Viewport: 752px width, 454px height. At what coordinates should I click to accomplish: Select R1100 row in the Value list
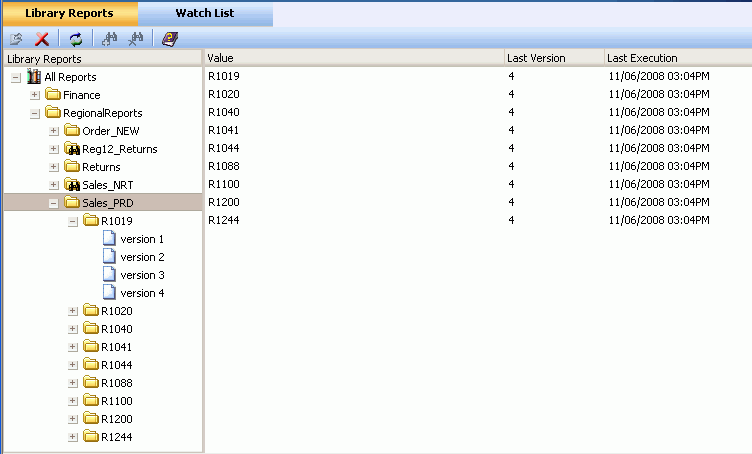pos(478,184)
